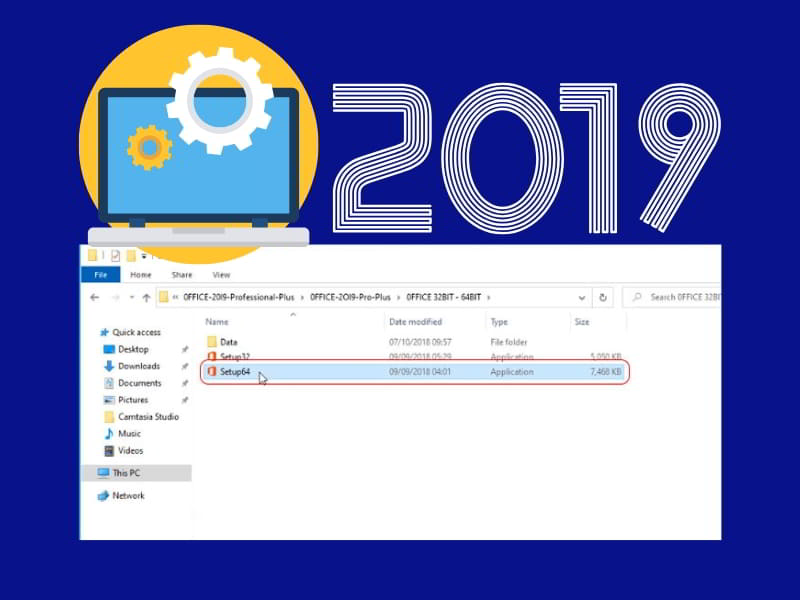
Task: Click the Music sidebar icon
Action: pos(107,433)
